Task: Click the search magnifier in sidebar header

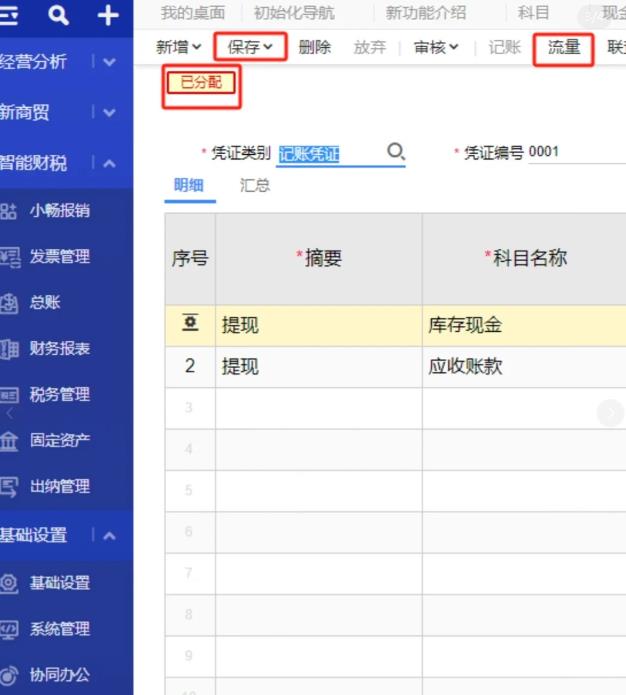Action: (59, 15)
